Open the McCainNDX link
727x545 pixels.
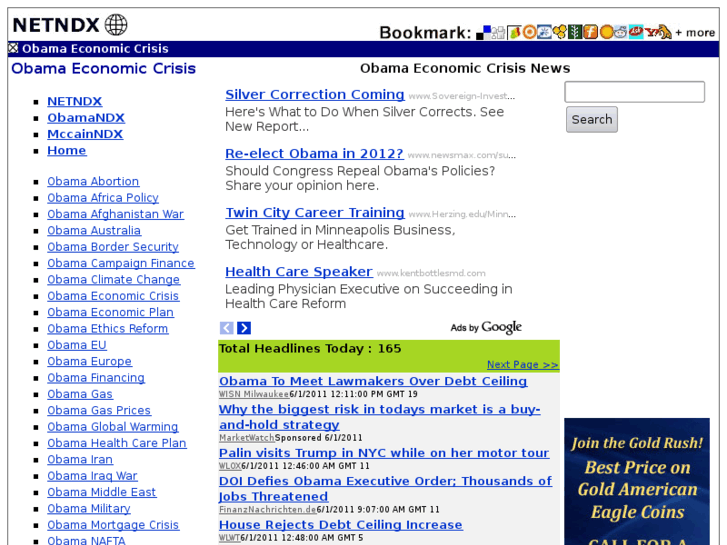[x=85, y=134]
